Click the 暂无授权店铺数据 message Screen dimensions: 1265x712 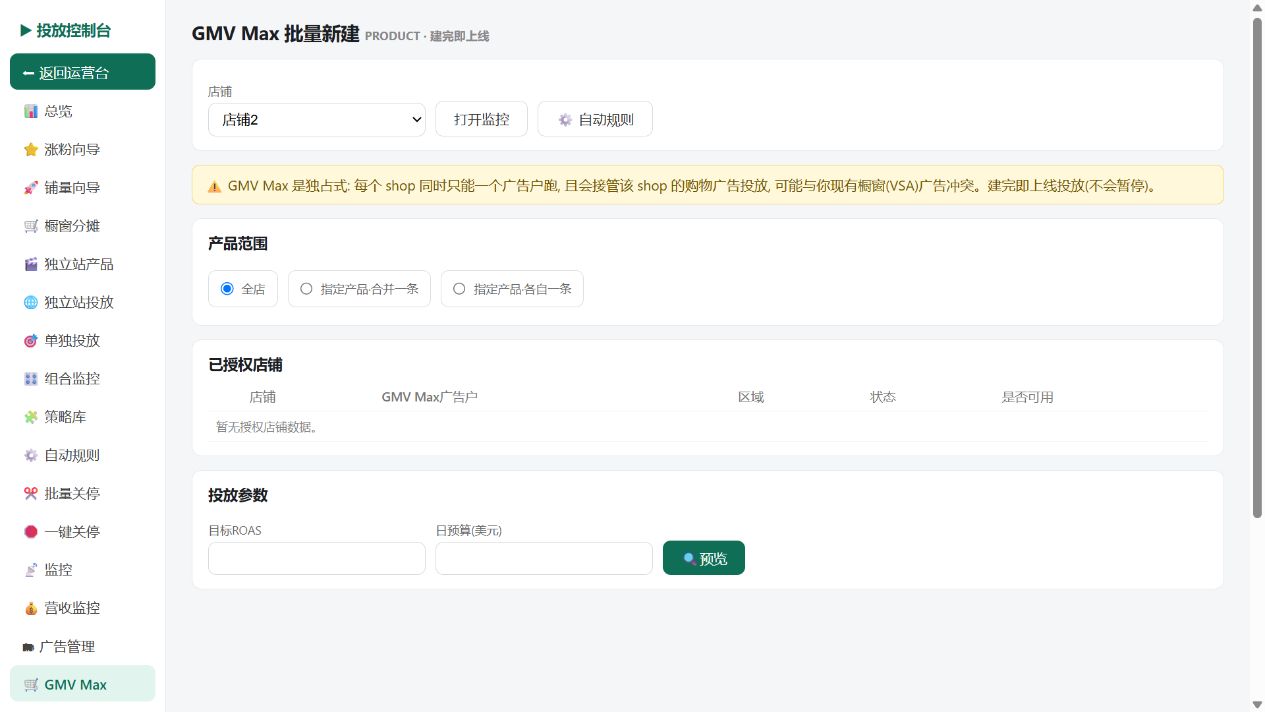[267, 427]
